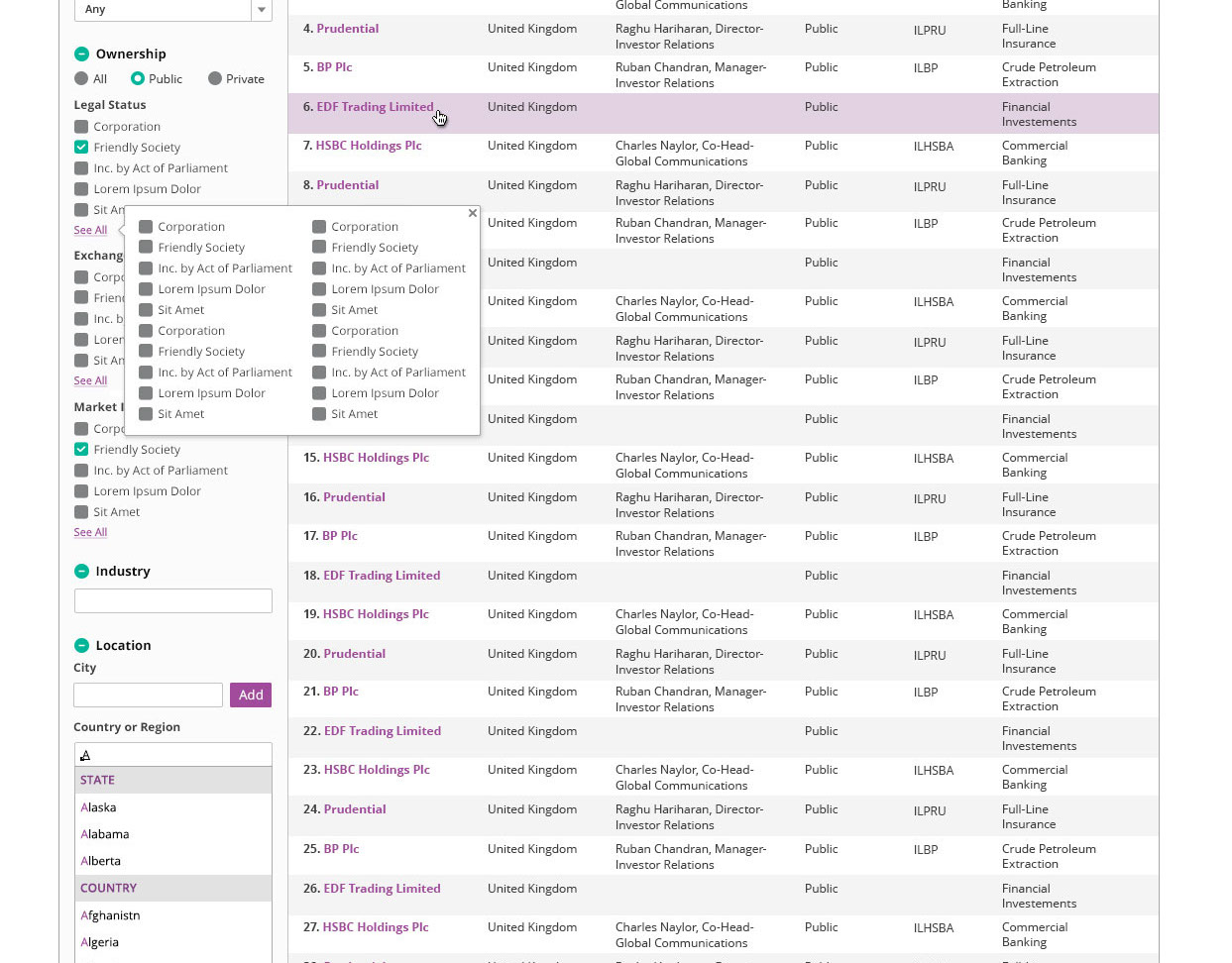The image size is (1232, 963).
Task: Open company 5. BP Plc link
Action: coord(334,67)
